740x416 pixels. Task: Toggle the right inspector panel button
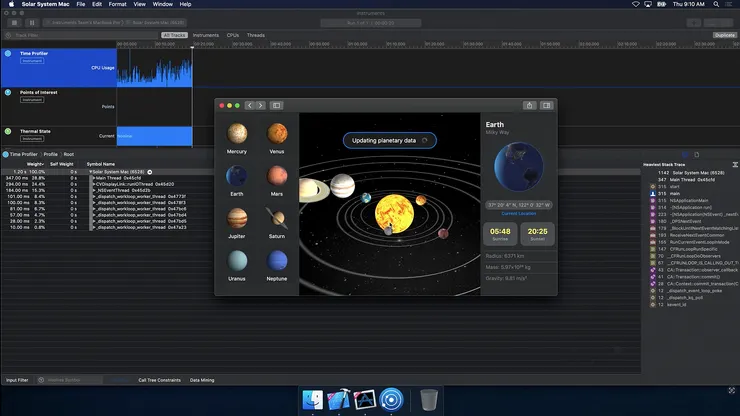click(547, 105)
